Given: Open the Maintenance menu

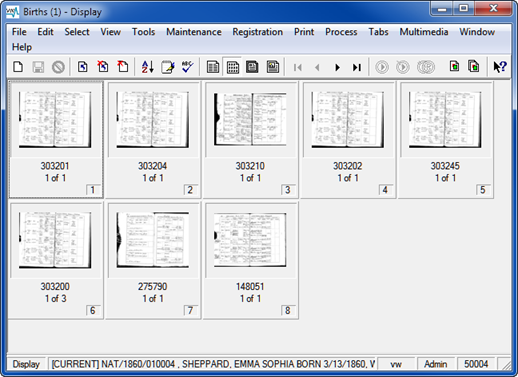Looking at the screenshot, I should pos(194,32).
